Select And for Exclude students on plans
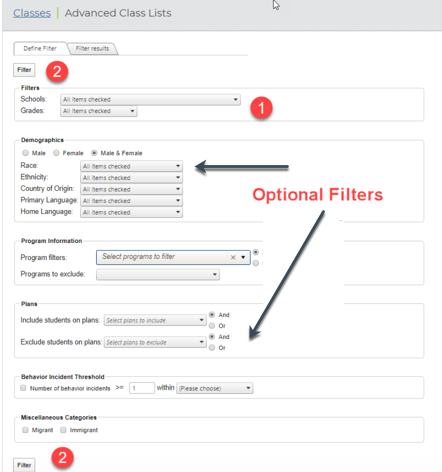The image size is (442, 472). [x=212, y=337]
